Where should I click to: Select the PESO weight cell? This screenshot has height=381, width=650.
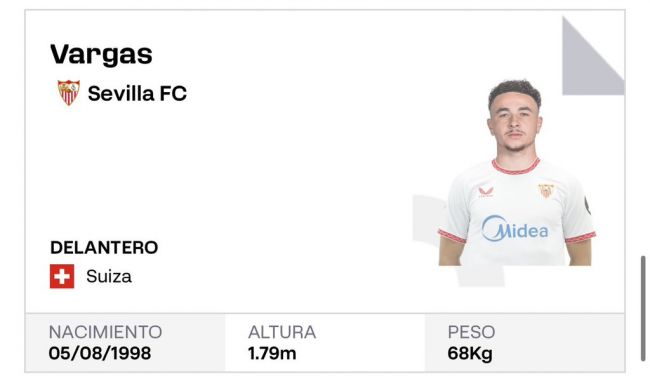pos(525,343)
